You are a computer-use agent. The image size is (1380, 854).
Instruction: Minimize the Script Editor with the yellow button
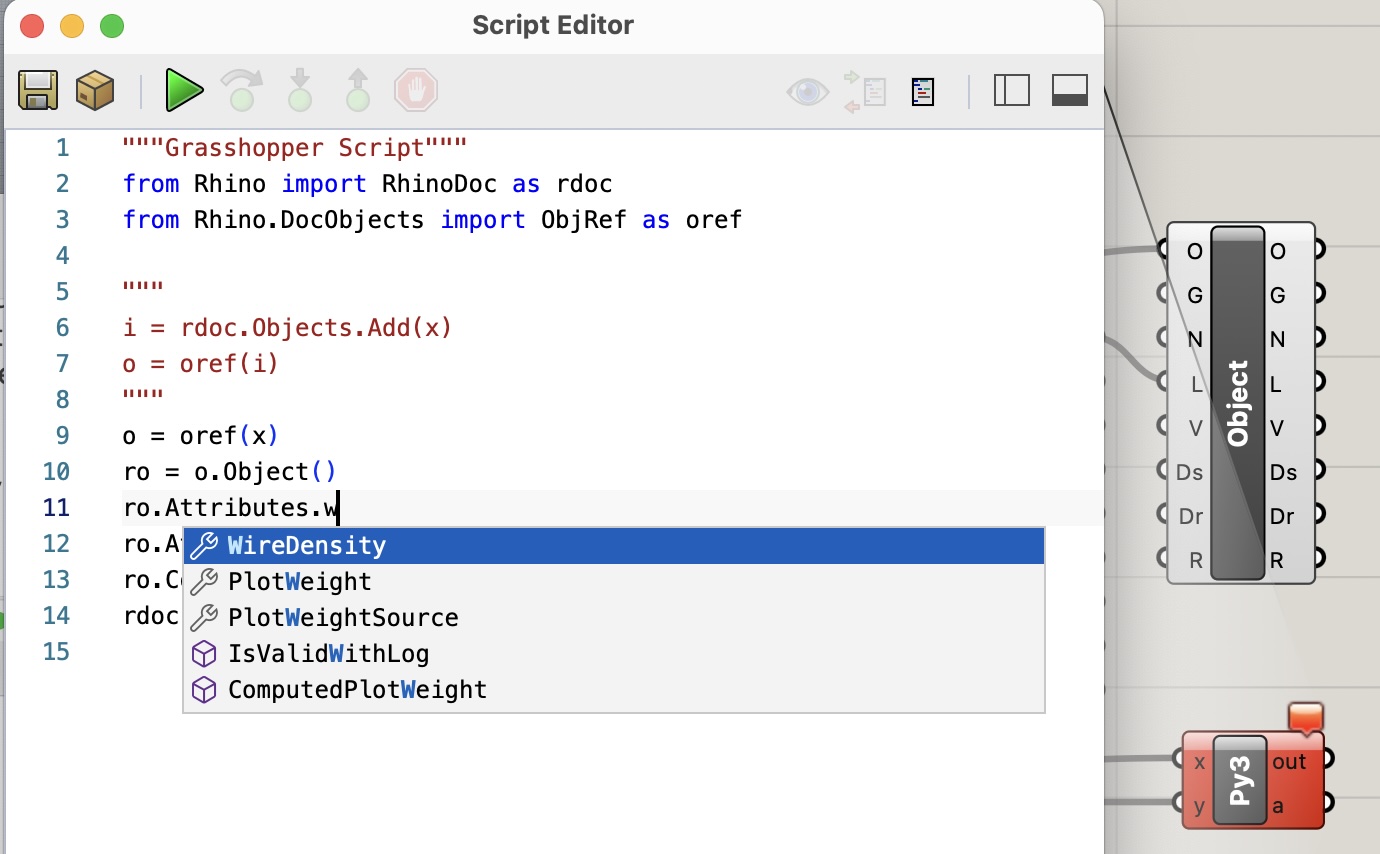tap(72, 26)
